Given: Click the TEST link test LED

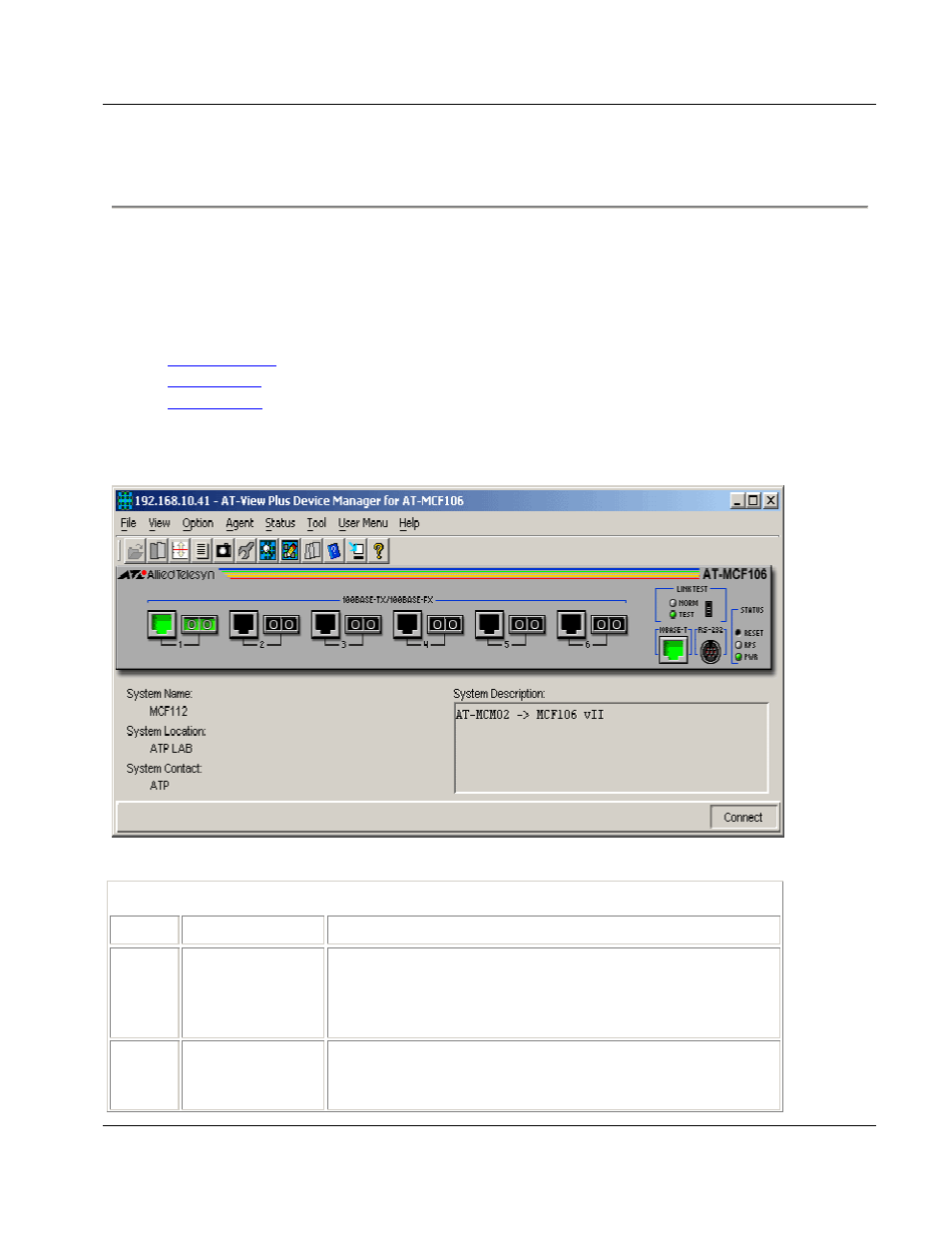Looking at the screenshot, I should point(673,614).
